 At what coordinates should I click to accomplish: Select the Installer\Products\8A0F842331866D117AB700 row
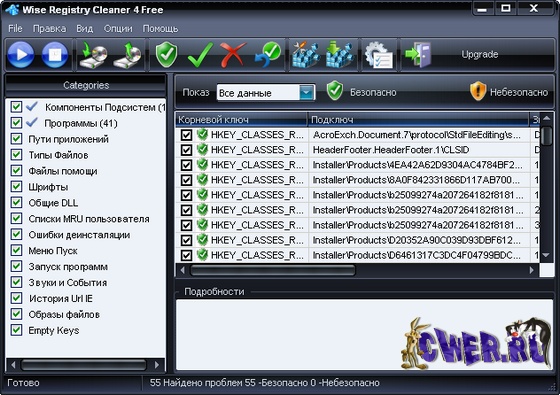point(358,180)
